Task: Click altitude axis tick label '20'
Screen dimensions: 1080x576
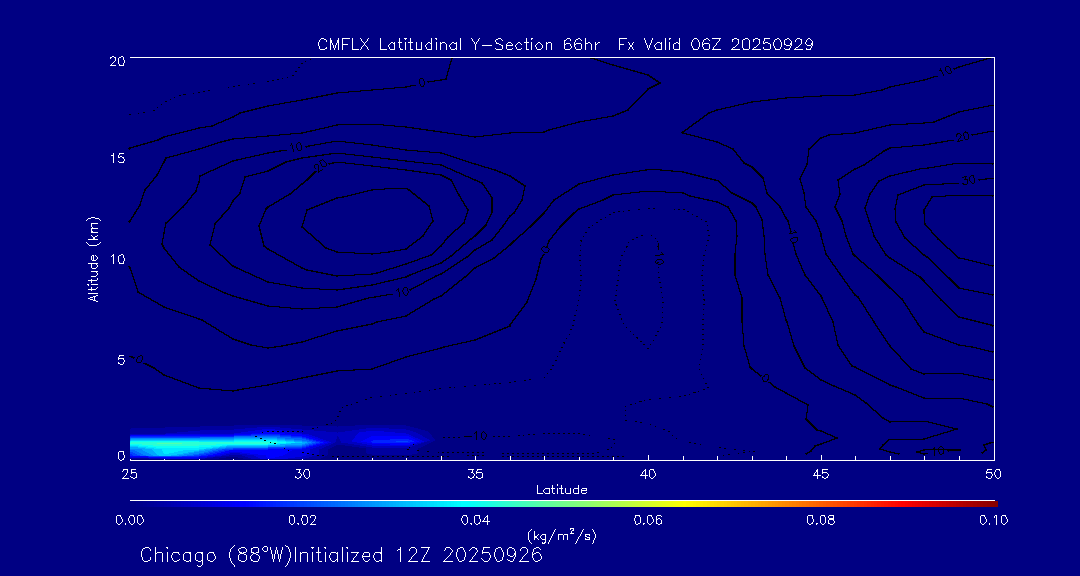Action: click(116, 60)
